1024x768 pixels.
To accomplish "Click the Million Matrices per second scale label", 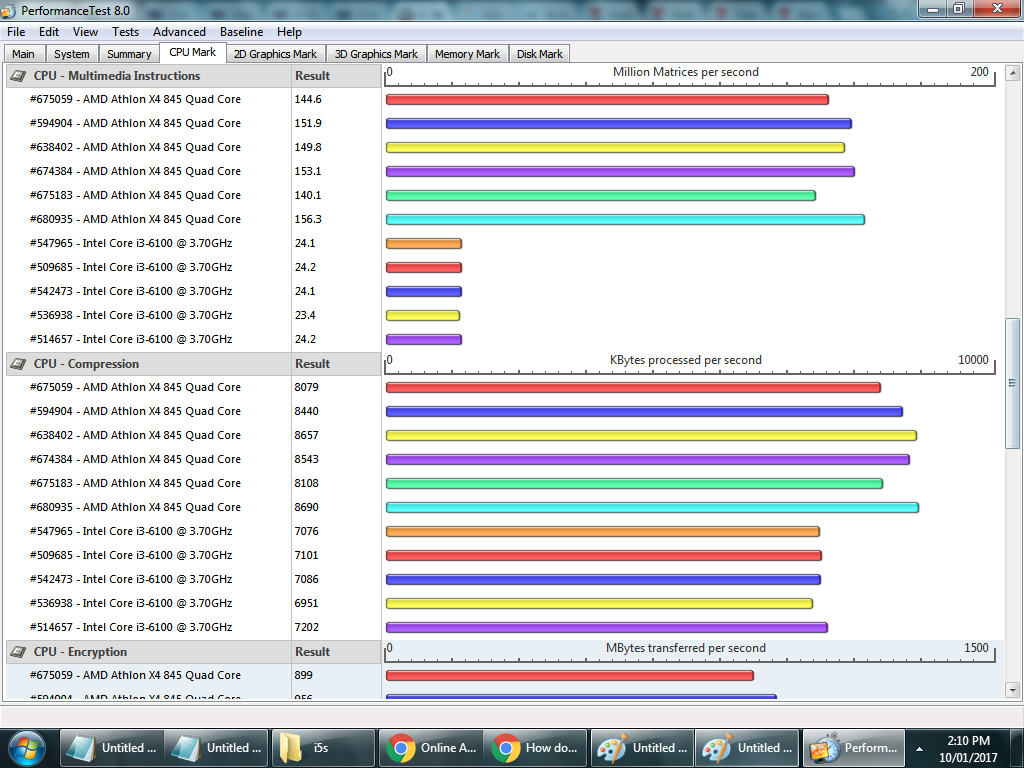I will click(686, 72).
